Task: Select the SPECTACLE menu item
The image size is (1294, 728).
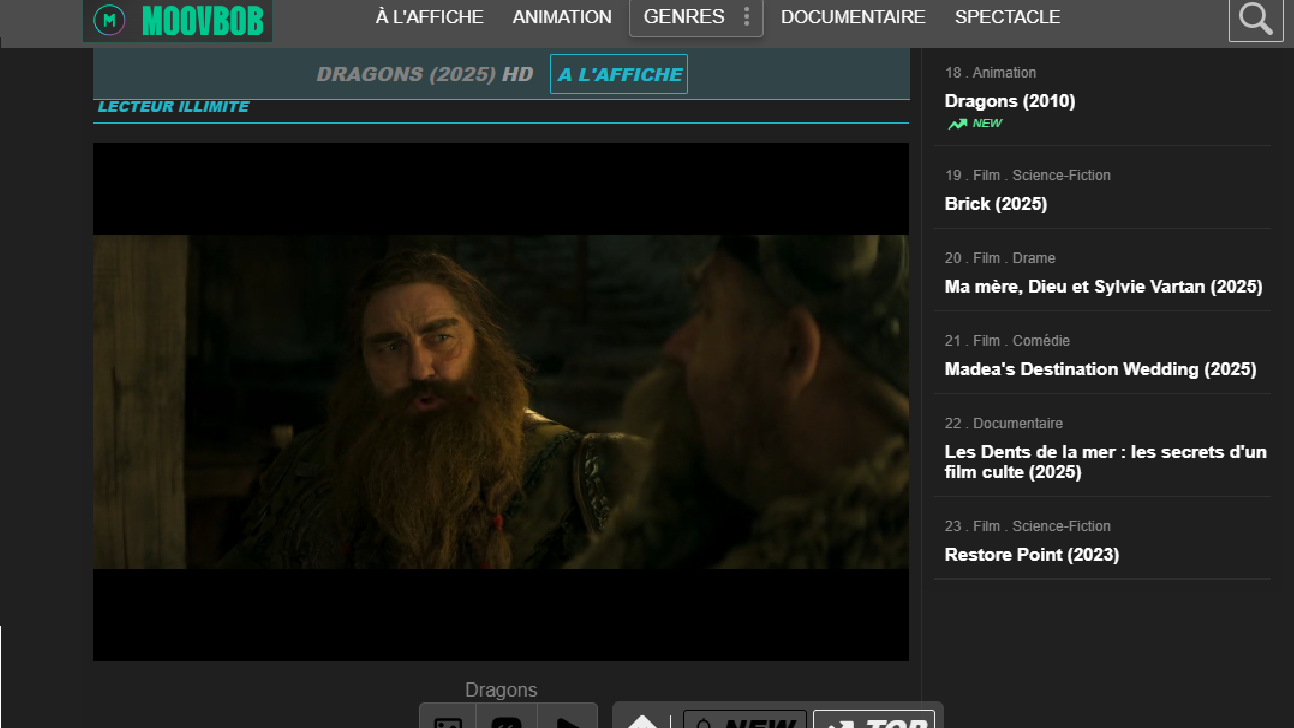Action: coord(1007,17)
